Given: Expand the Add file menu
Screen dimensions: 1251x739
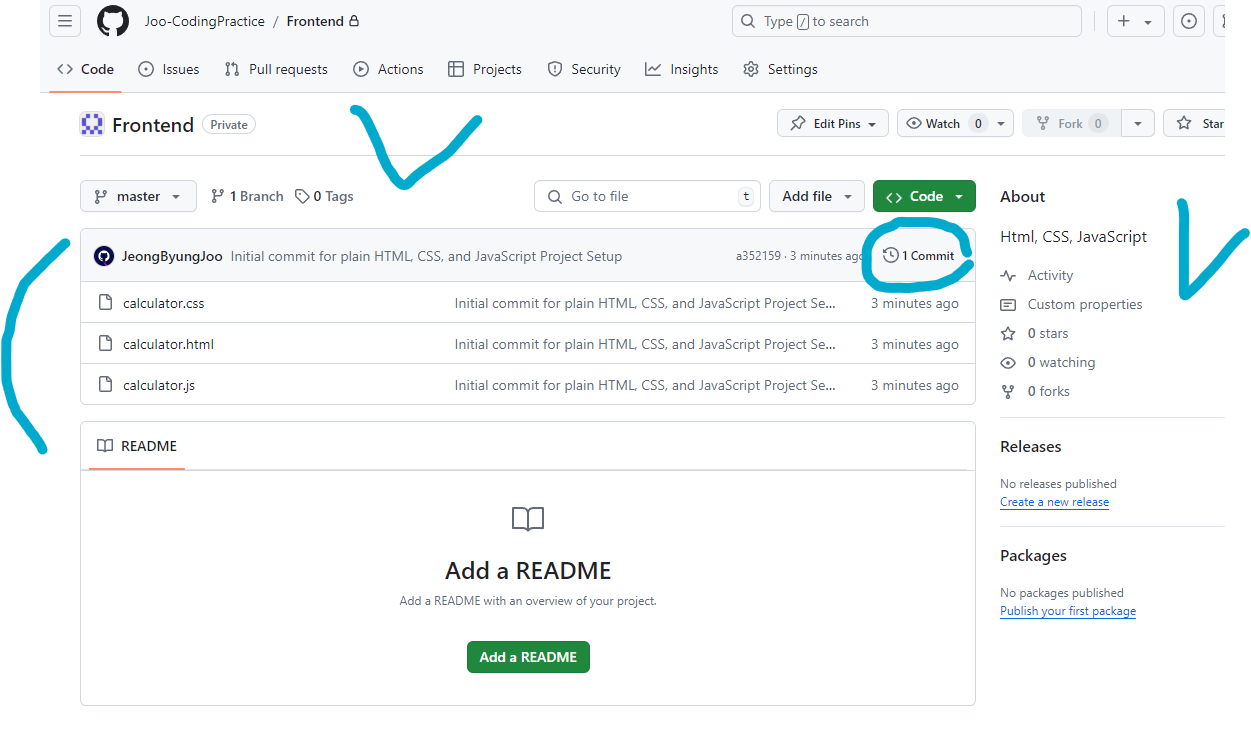Looking at the screenshot, I should pos(817,197).
